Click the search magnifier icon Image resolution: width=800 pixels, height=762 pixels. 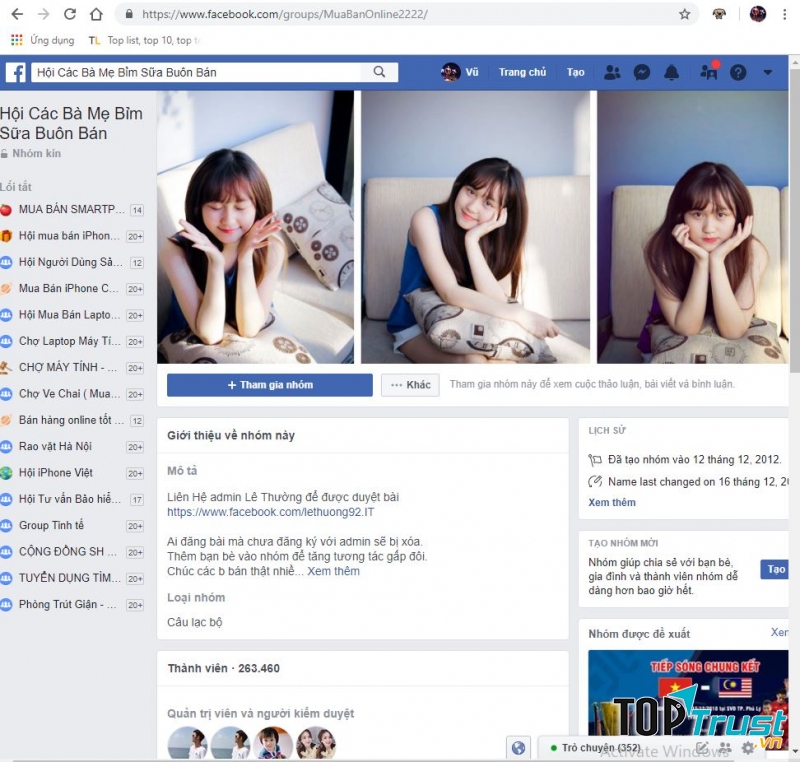379,72
